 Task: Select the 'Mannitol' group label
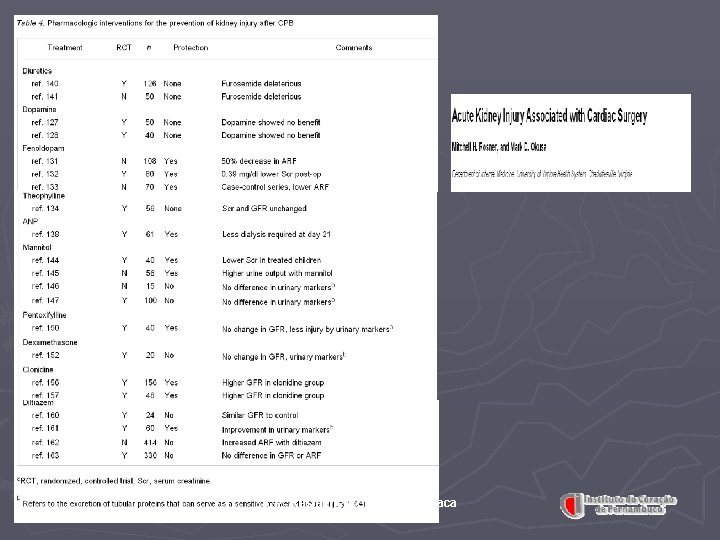37,247
